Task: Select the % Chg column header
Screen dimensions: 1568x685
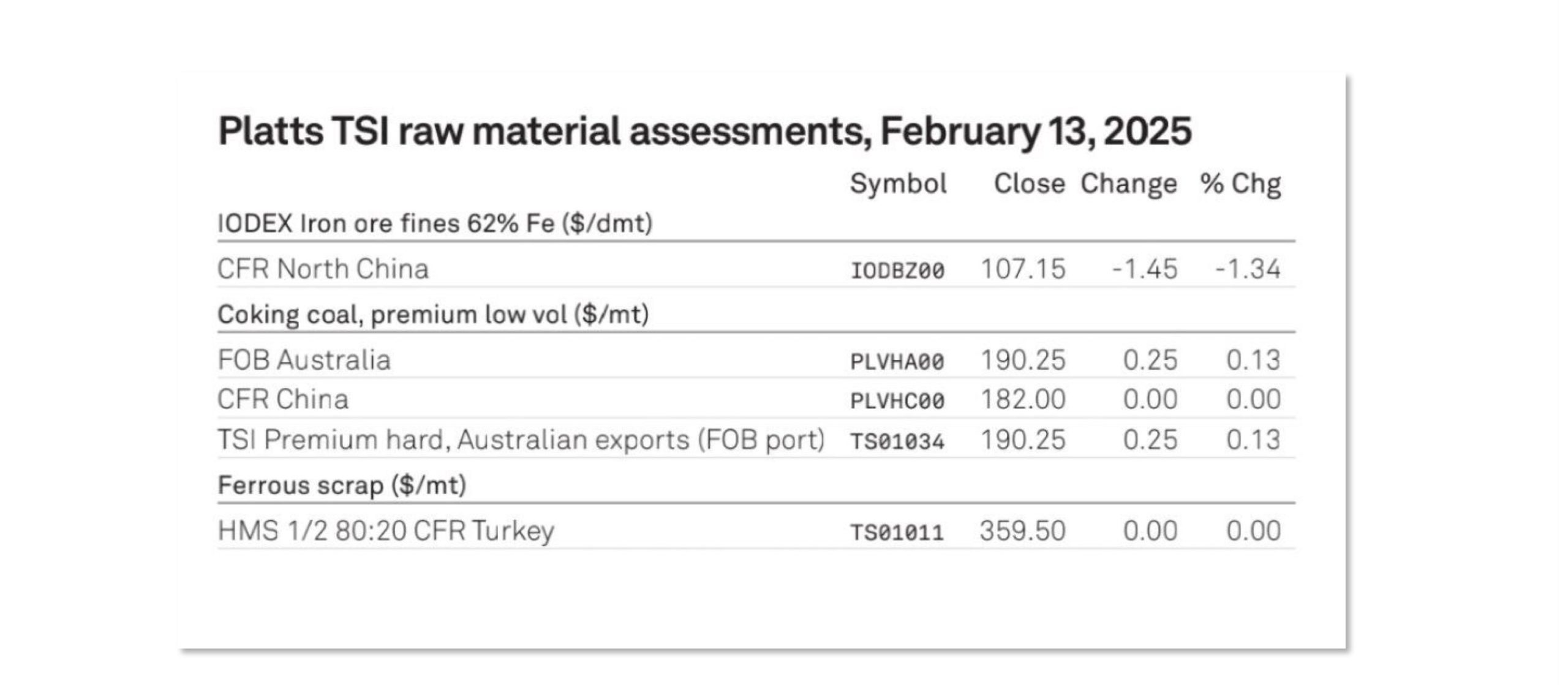Action: pyautogui.click(x=1241, y=185)
